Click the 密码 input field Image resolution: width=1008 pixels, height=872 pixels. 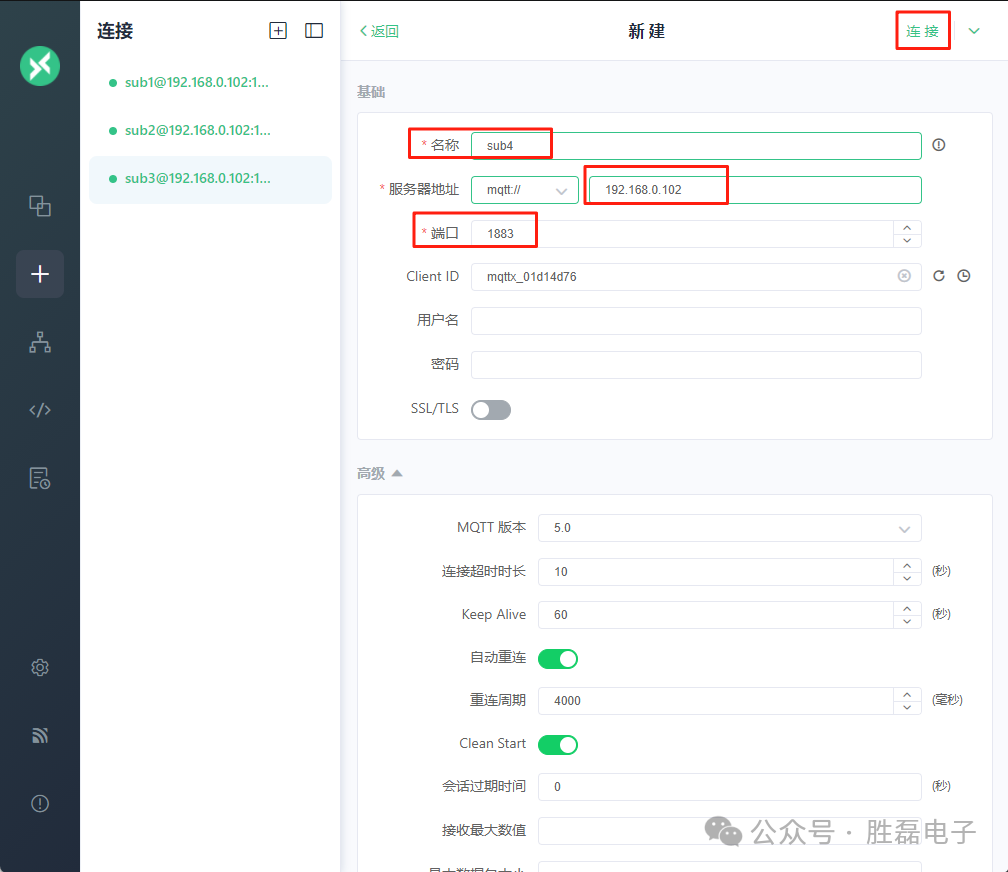(x=696, y=365)
